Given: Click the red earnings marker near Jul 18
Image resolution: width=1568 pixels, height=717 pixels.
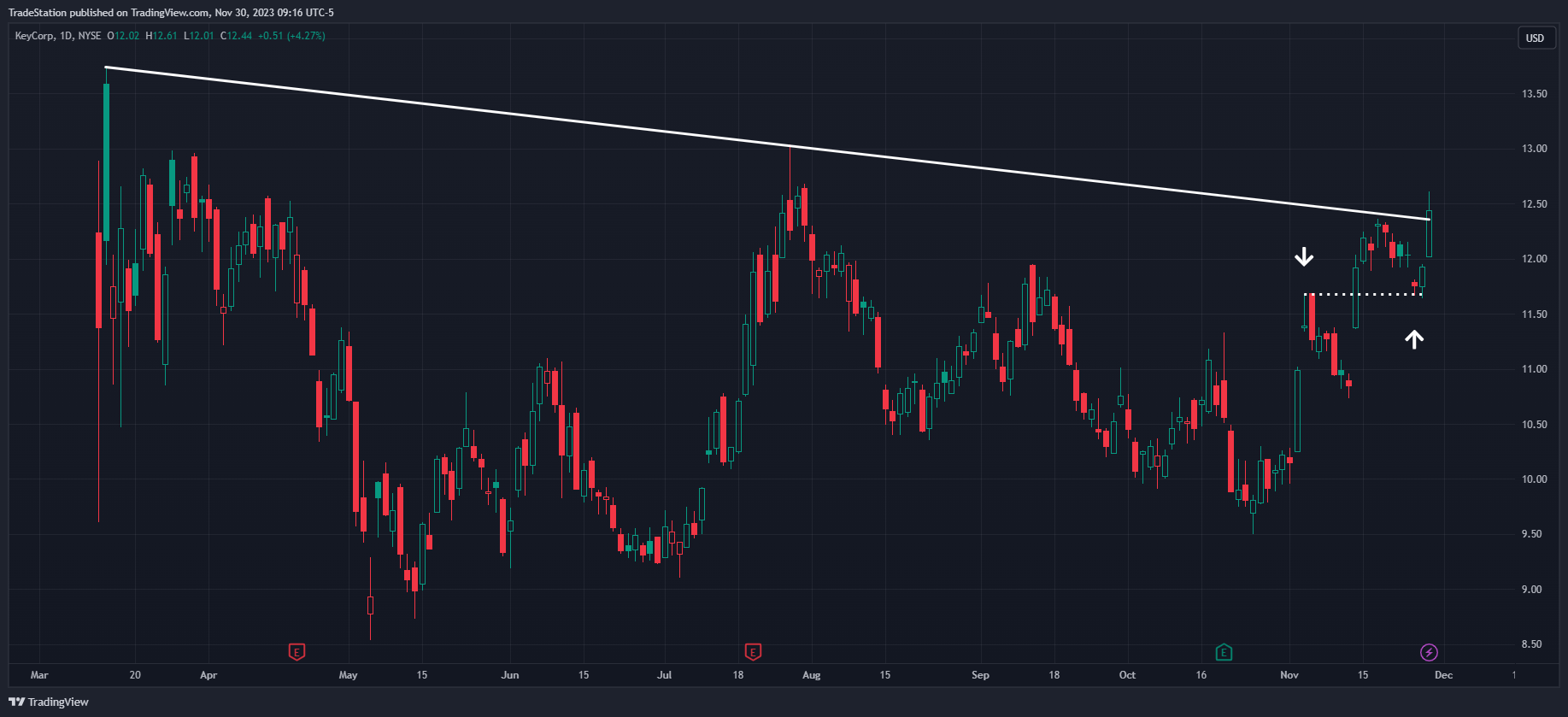Looking at the screenshot, I should coord(753,653).
